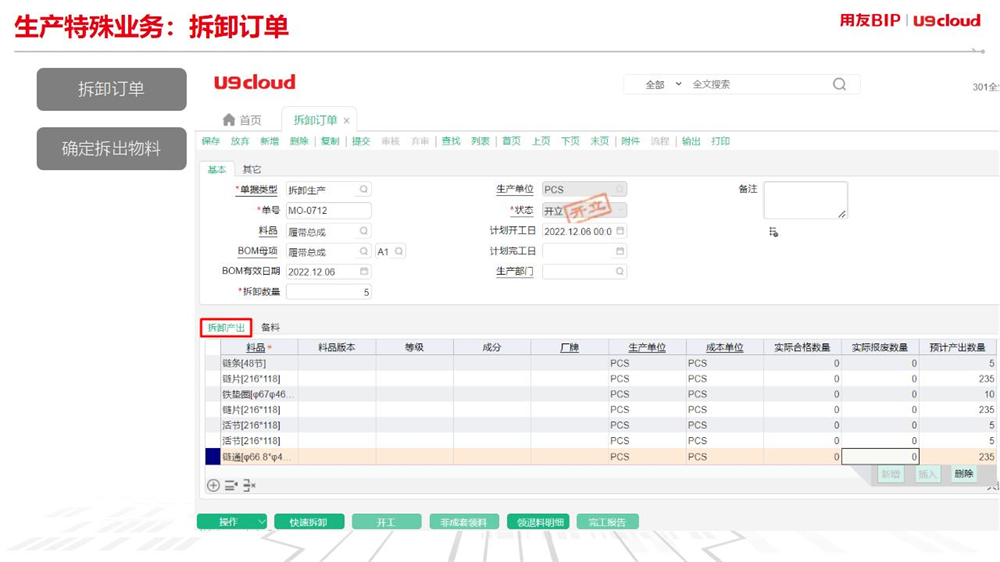Go to 首页 record in toolbar
This screenshot has height=562, width=1000.
511,141
